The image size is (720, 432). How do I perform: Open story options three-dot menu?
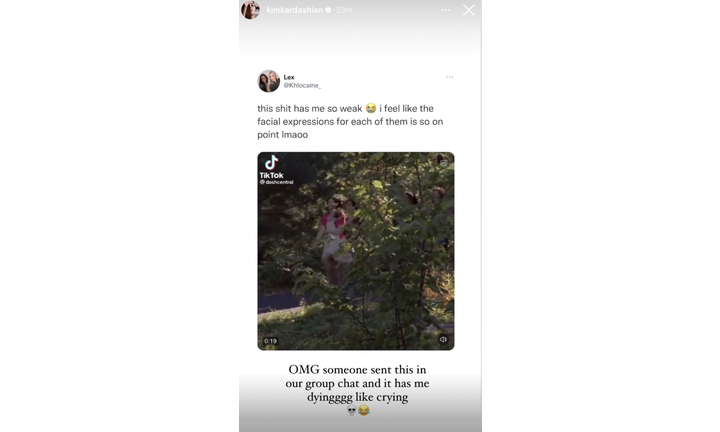click(446, 10)
